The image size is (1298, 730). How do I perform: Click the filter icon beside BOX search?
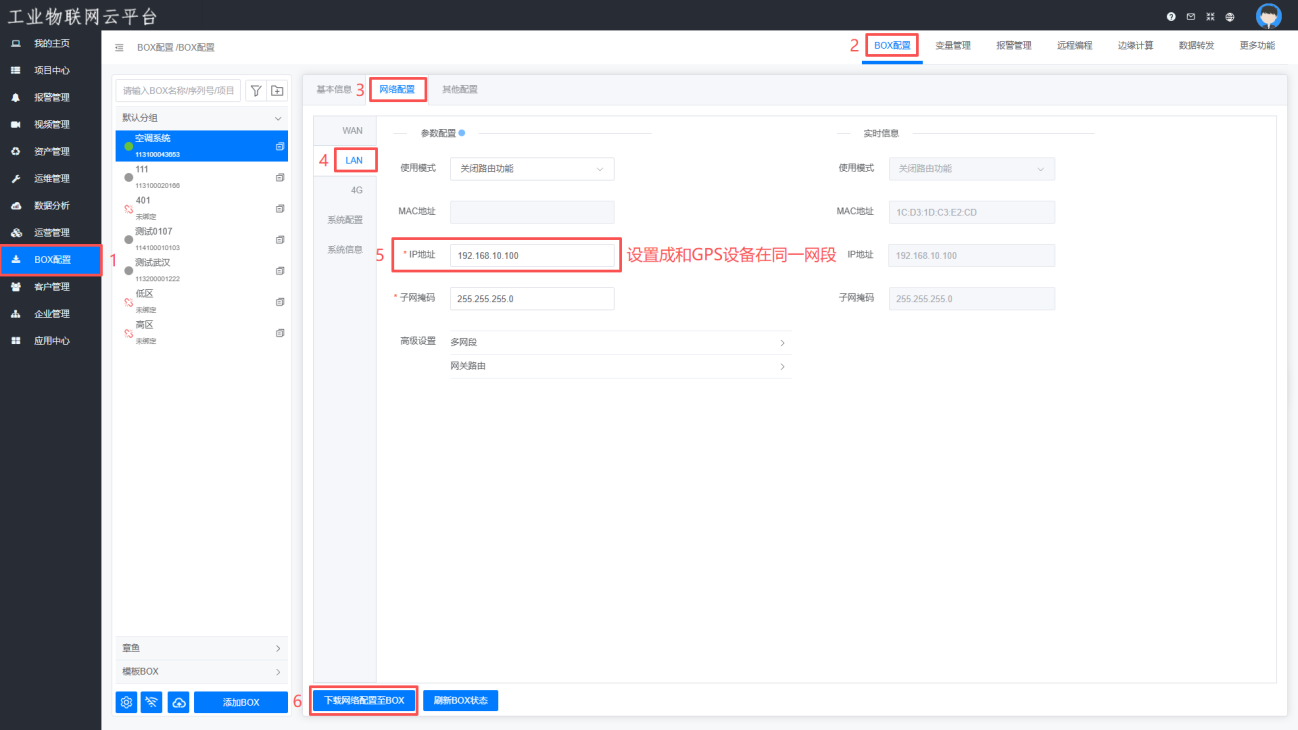[256, 91]
